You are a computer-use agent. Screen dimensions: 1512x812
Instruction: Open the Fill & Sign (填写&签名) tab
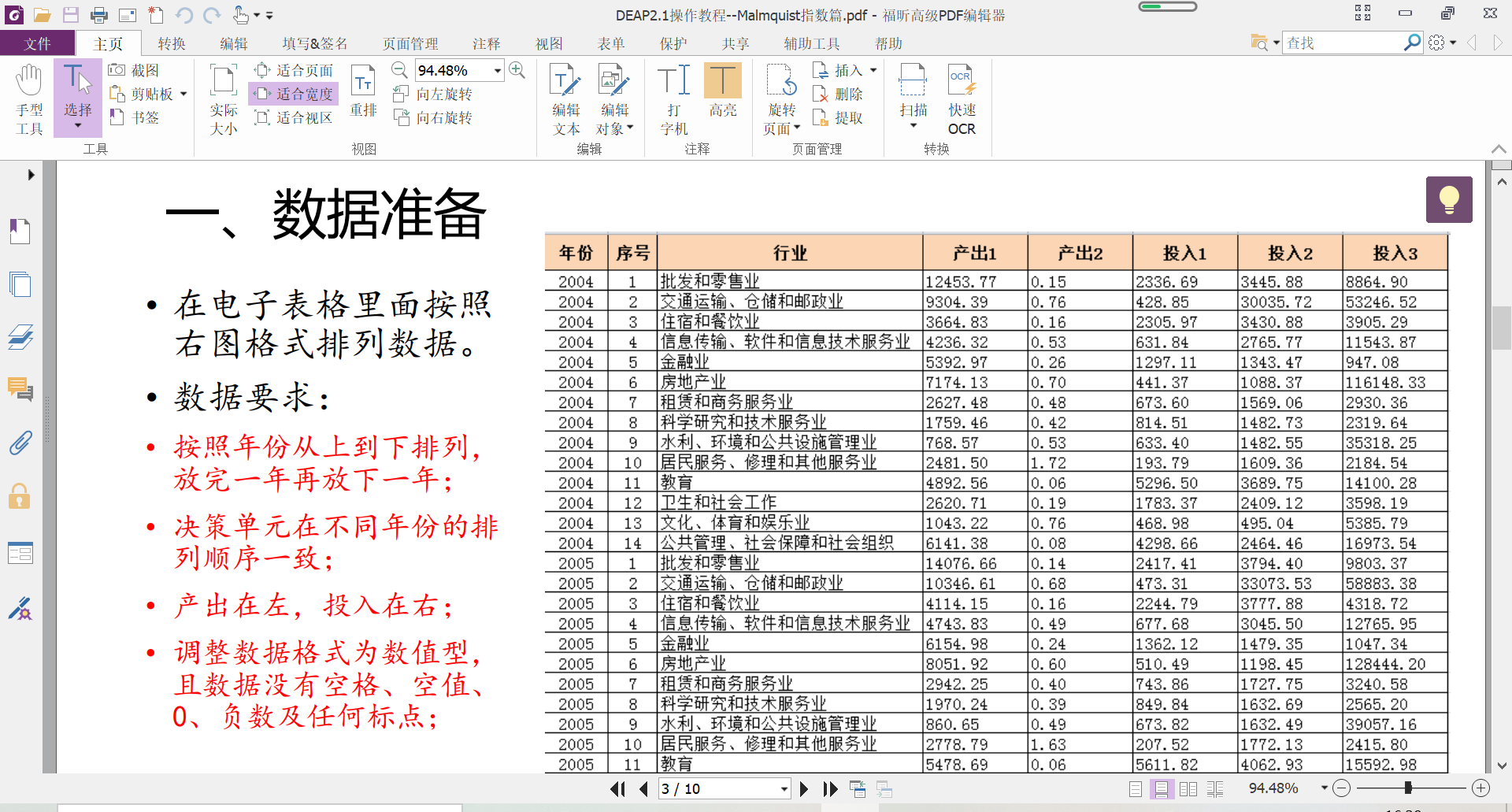[315, 43]
